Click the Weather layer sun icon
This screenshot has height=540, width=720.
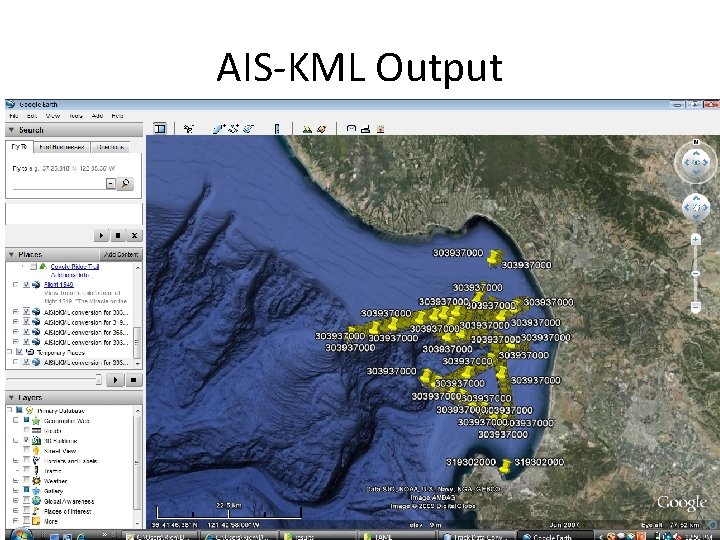36,481
